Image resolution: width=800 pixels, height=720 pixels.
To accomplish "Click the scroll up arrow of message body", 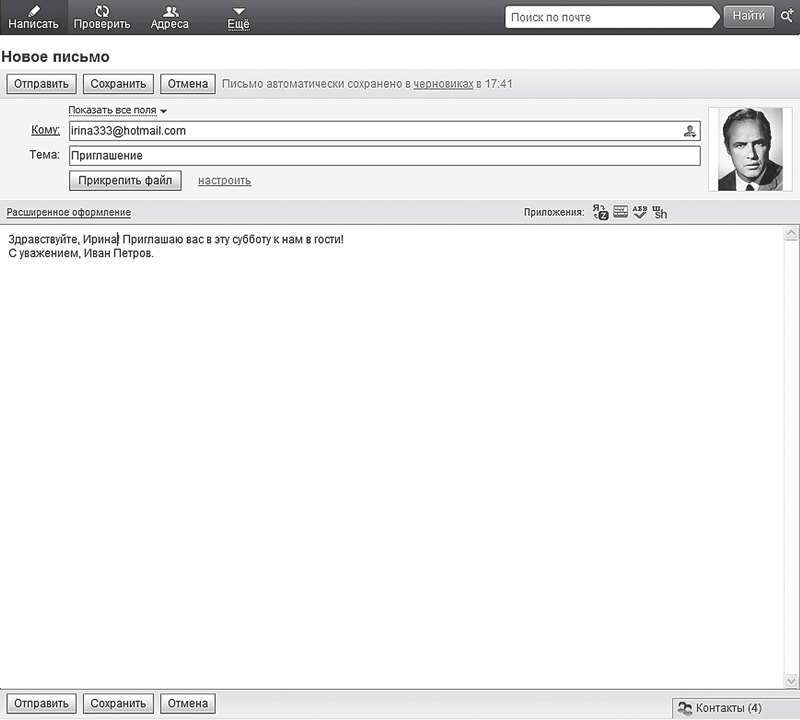I will pos(791,233).
